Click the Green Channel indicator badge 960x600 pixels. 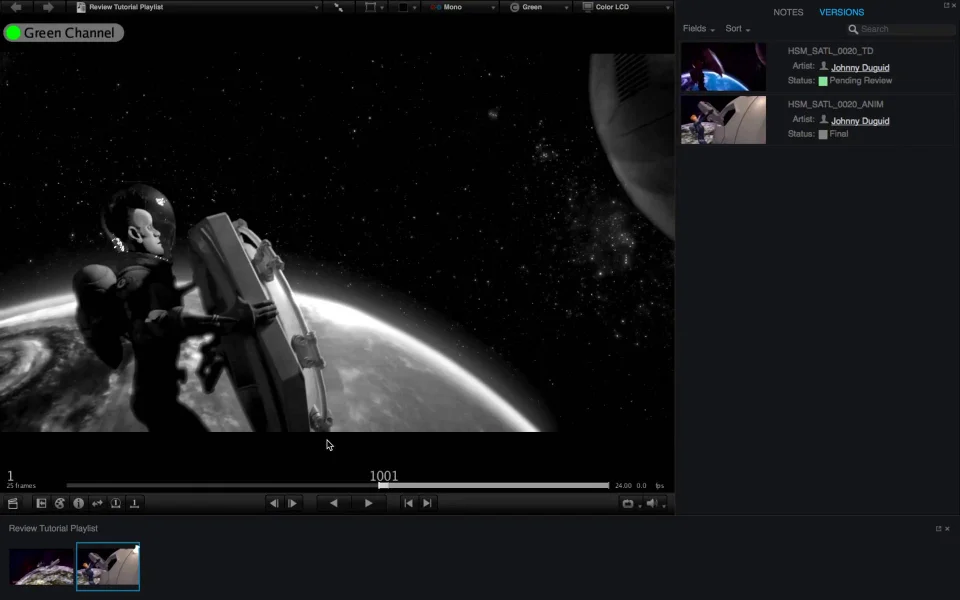(x=64, y=33)
